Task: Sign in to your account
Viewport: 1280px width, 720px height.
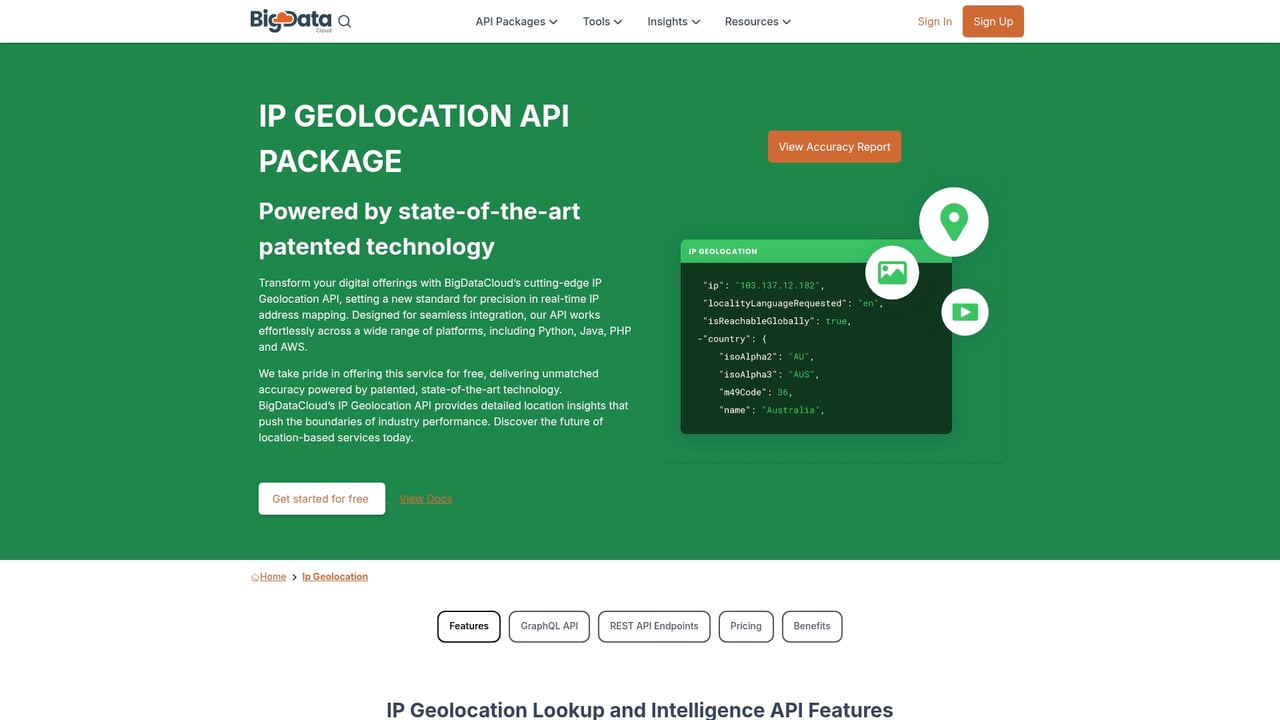Action: (x=934, y=21)
